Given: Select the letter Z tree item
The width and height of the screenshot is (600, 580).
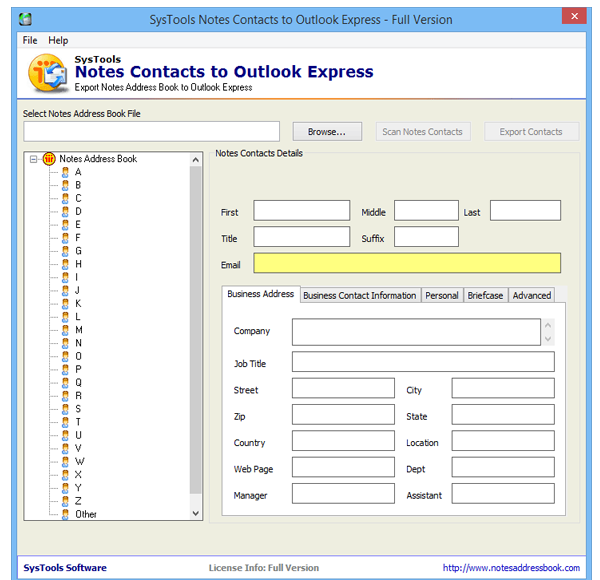Looking at the screenshot, I should coord(78,501).
